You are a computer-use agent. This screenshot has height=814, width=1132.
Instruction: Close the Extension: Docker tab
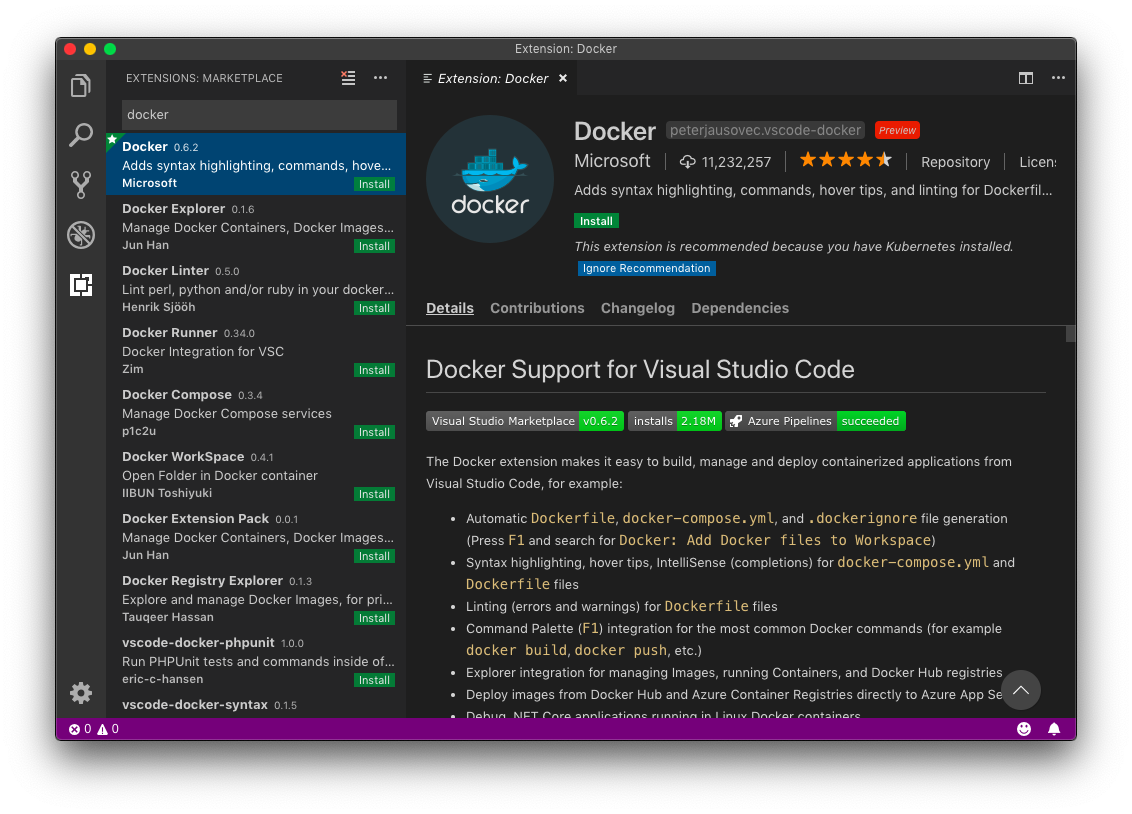coord(563,78)
